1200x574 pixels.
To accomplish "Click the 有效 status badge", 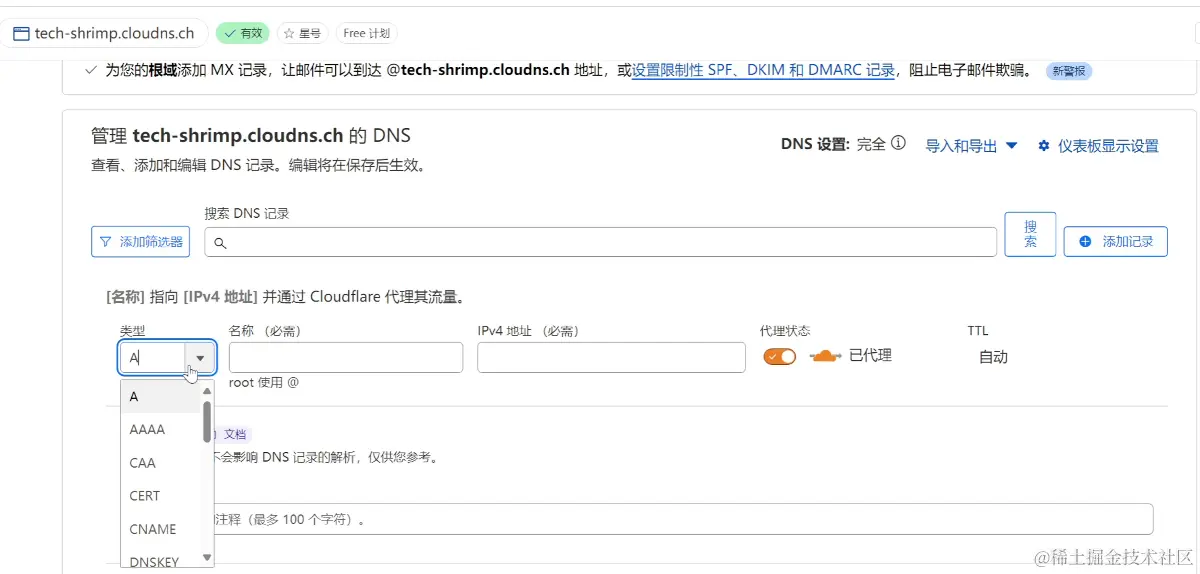I will [x=243, y=33].
